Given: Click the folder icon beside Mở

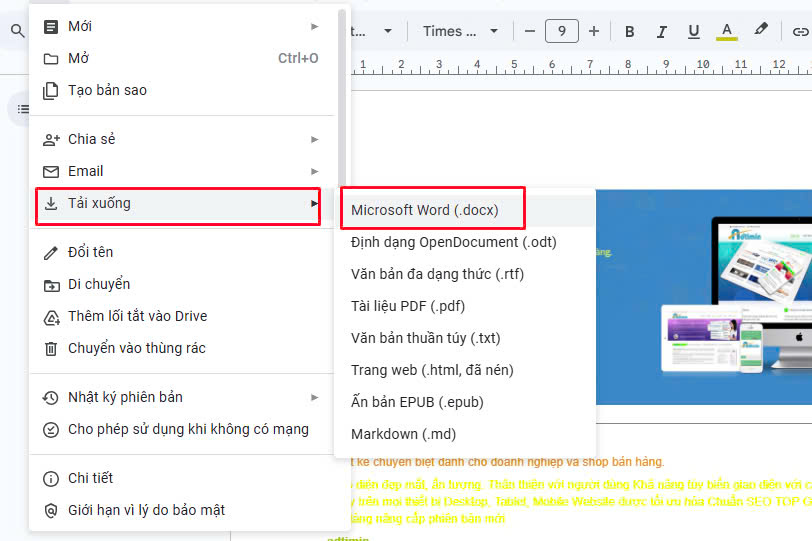Looking at the screenshot, I should click(x=51, y=59).
